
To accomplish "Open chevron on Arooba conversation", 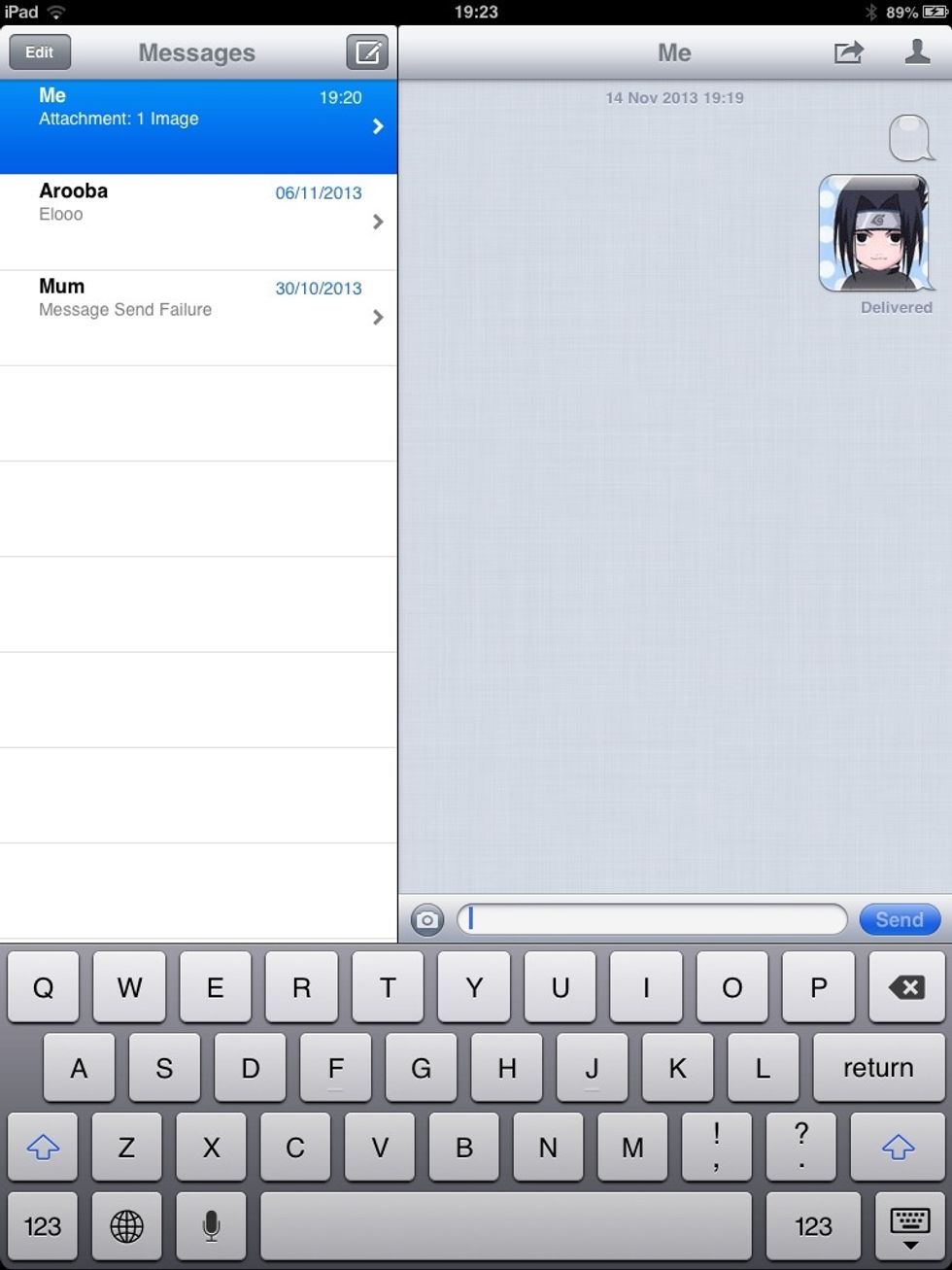I will (378, 222).
